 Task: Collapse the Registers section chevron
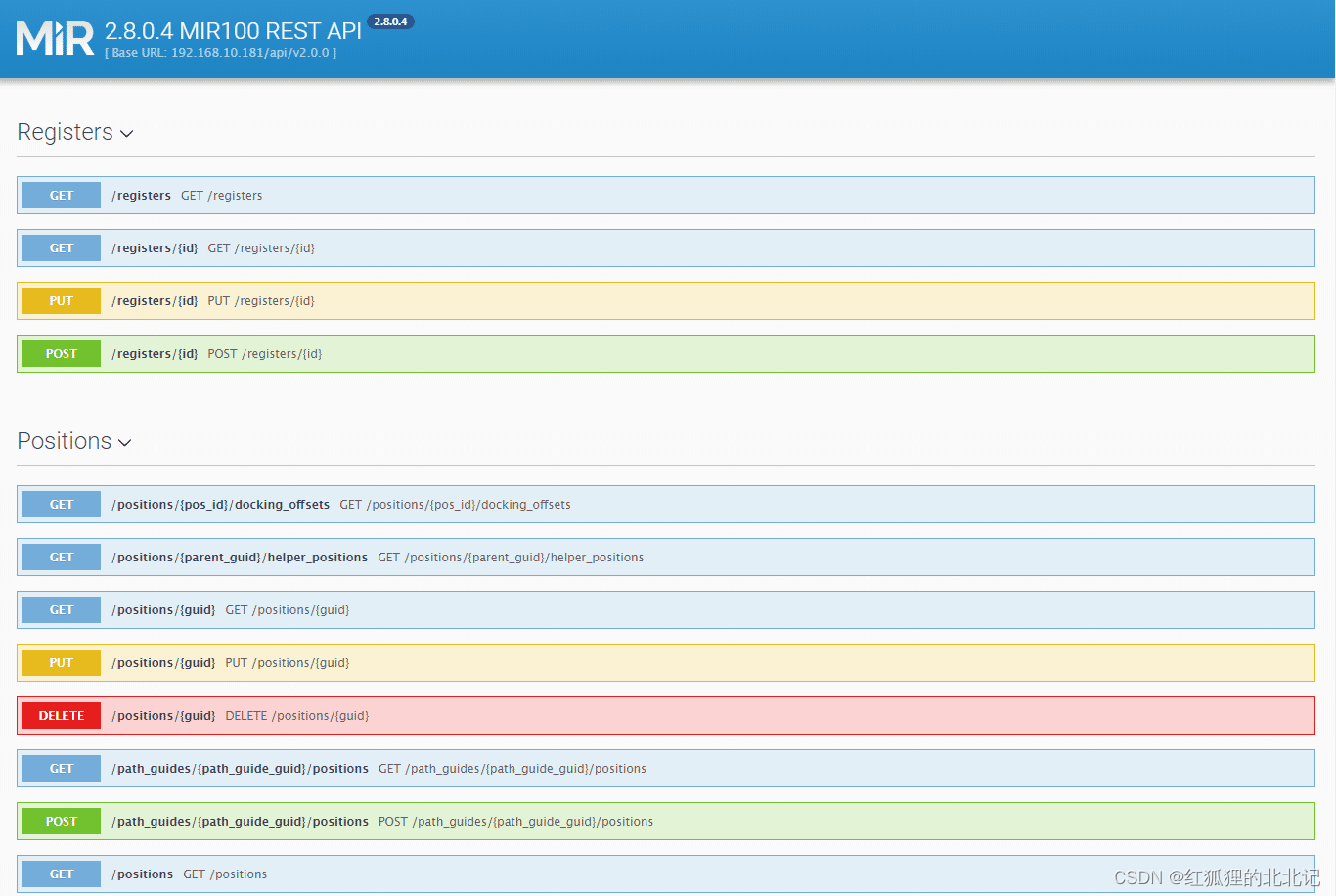pyautogui.click(x=126, y=134)
